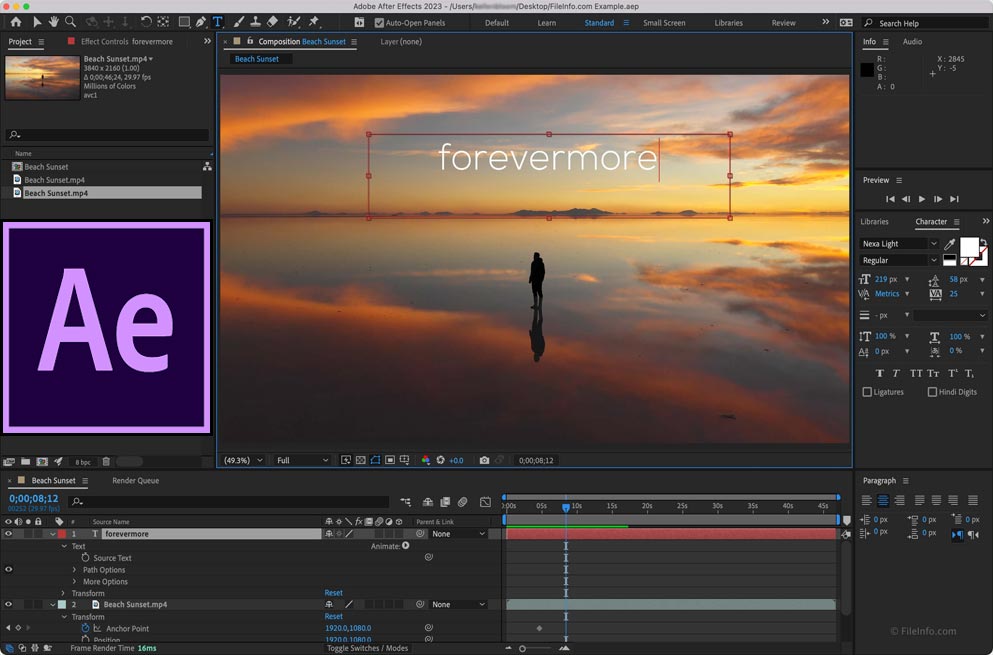The image size is (993, 655).
Task: Click the Faux Italic T button
Action: tap(896, 373)
